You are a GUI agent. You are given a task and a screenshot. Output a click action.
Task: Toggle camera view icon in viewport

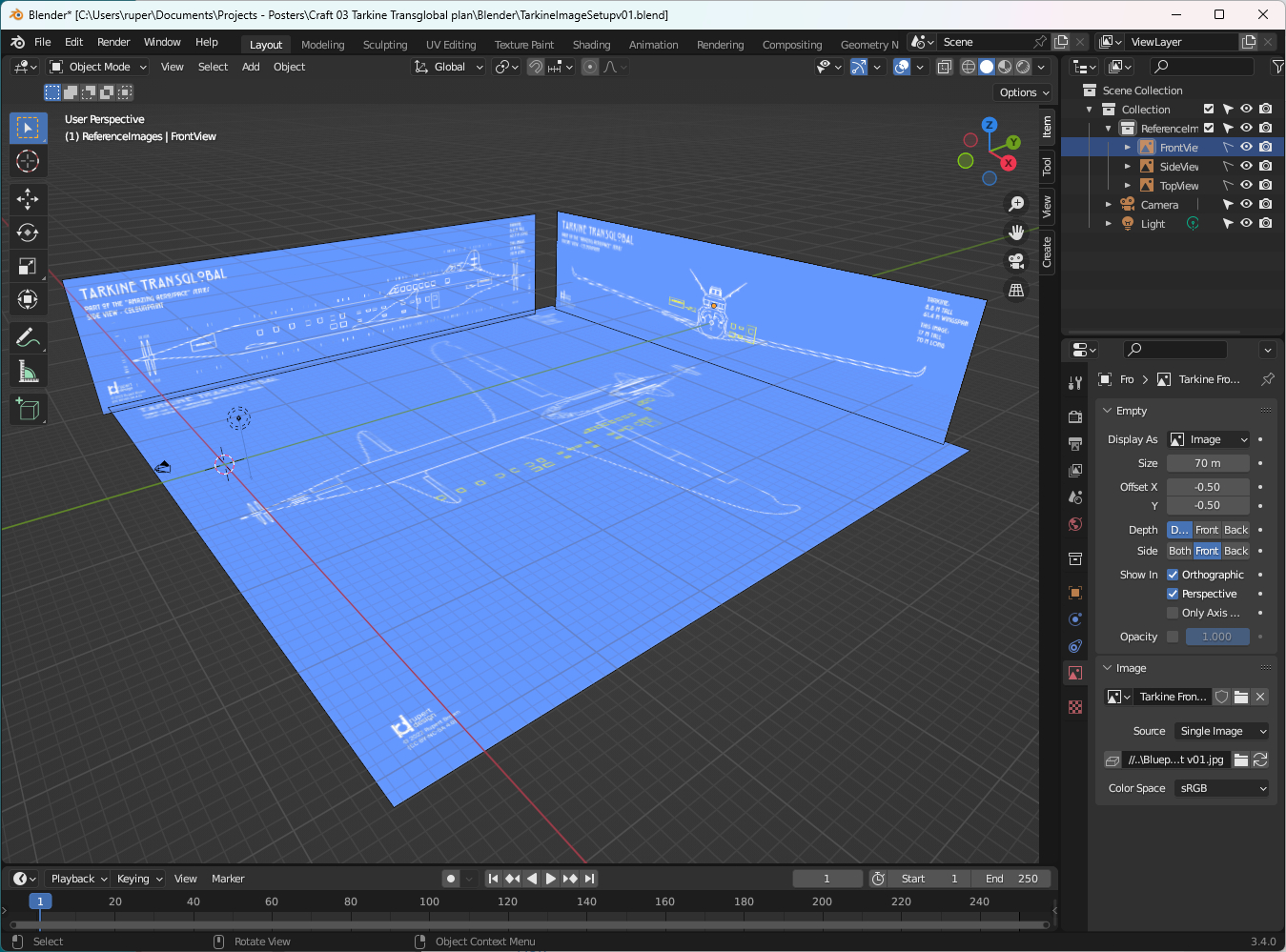click(x=1016, y=261)
